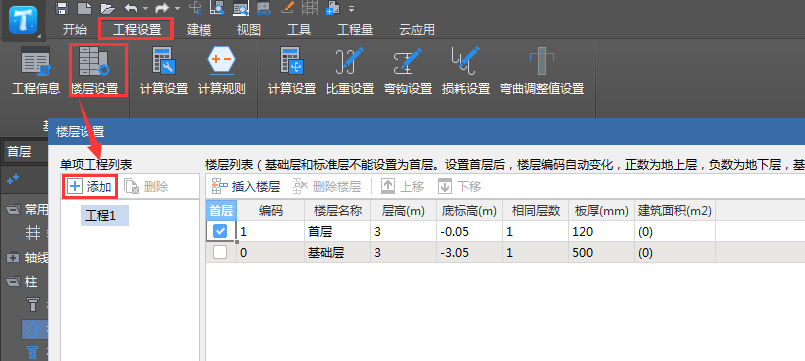This screenshot has height=361, width=805.
Task: Select the axis grid icon under 常用
Action: point(33,233)
